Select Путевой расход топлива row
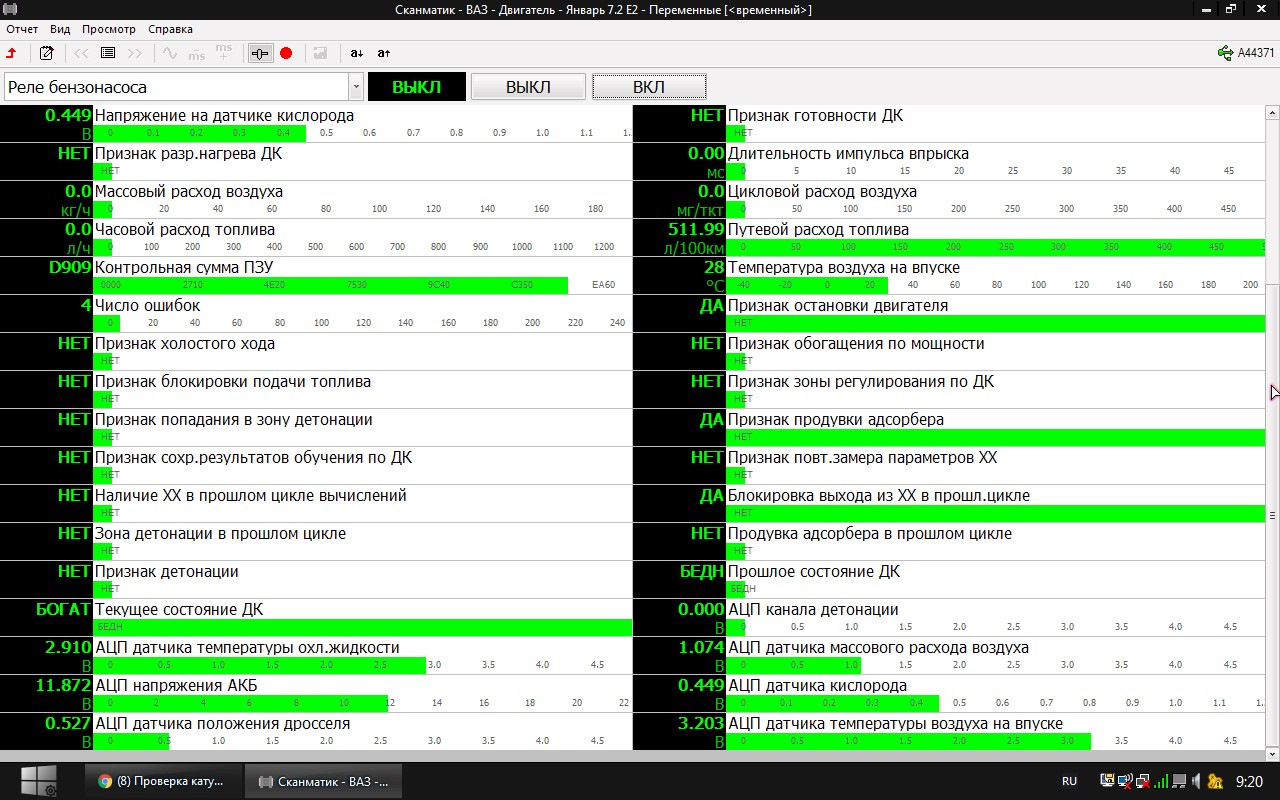The width and height of the screenshot is (1280, 800). (x=950, y=238)
